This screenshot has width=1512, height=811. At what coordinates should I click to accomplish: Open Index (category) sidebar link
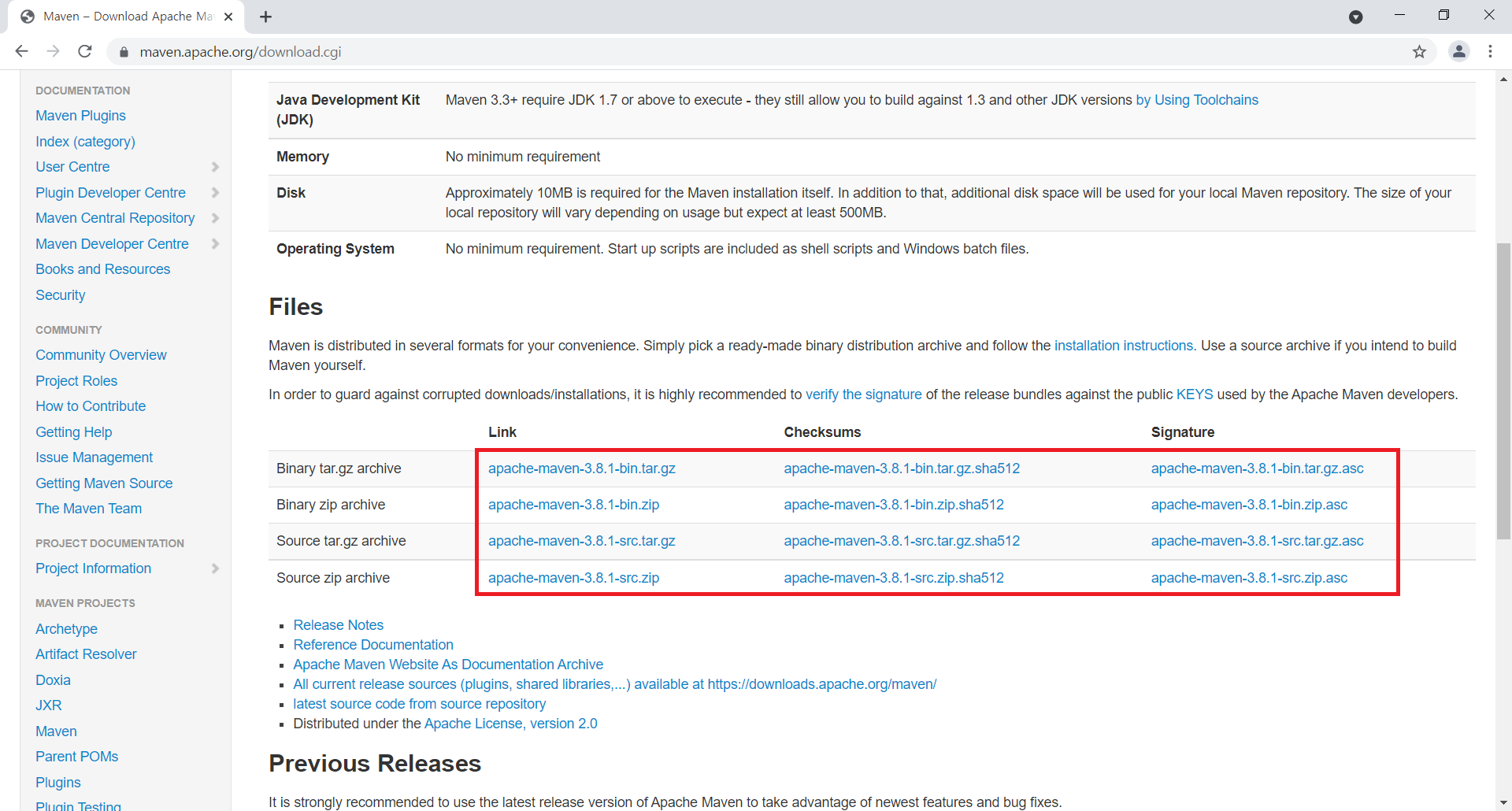pos(85,142)
